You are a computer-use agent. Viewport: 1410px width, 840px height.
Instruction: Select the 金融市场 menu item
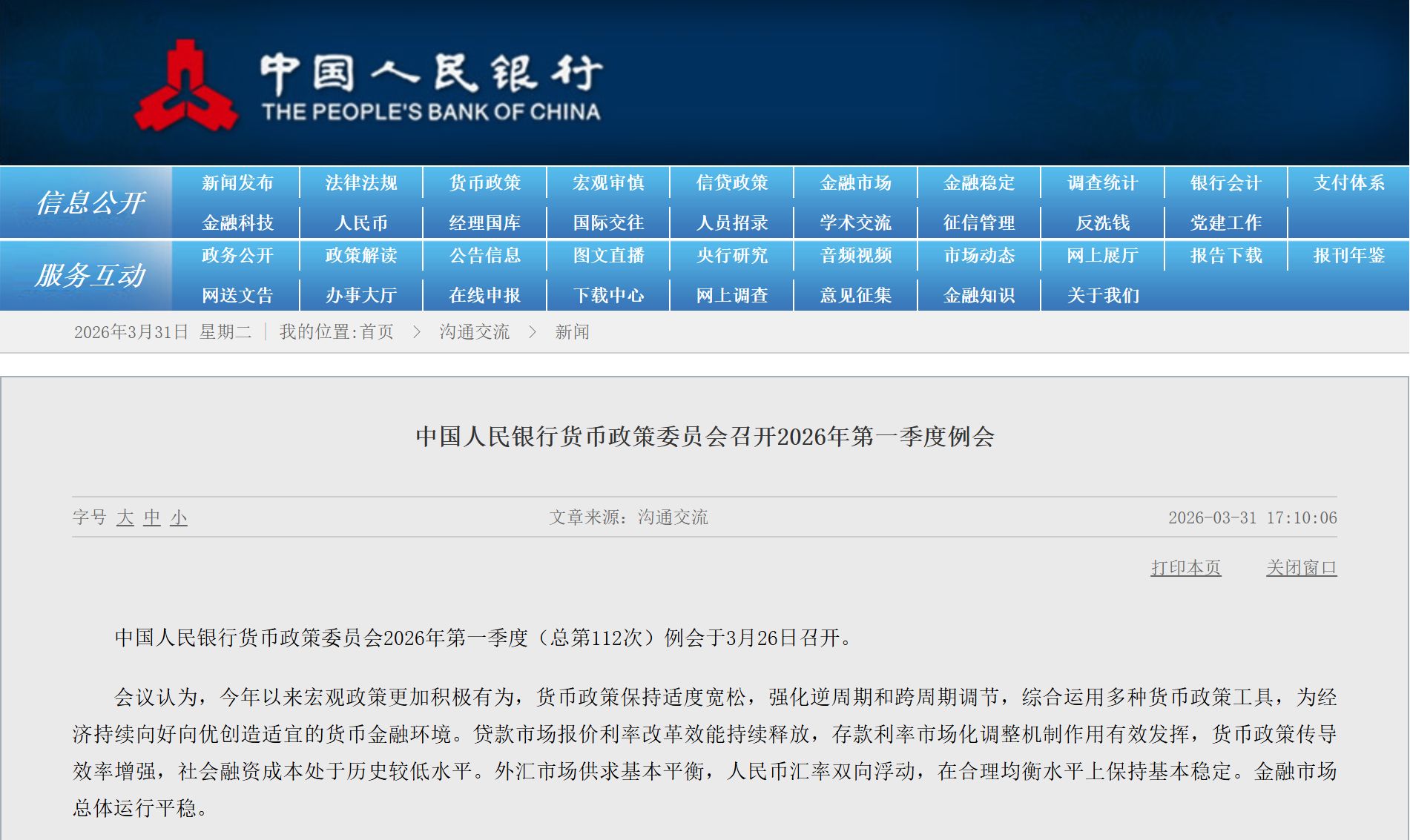coord(854,182)
